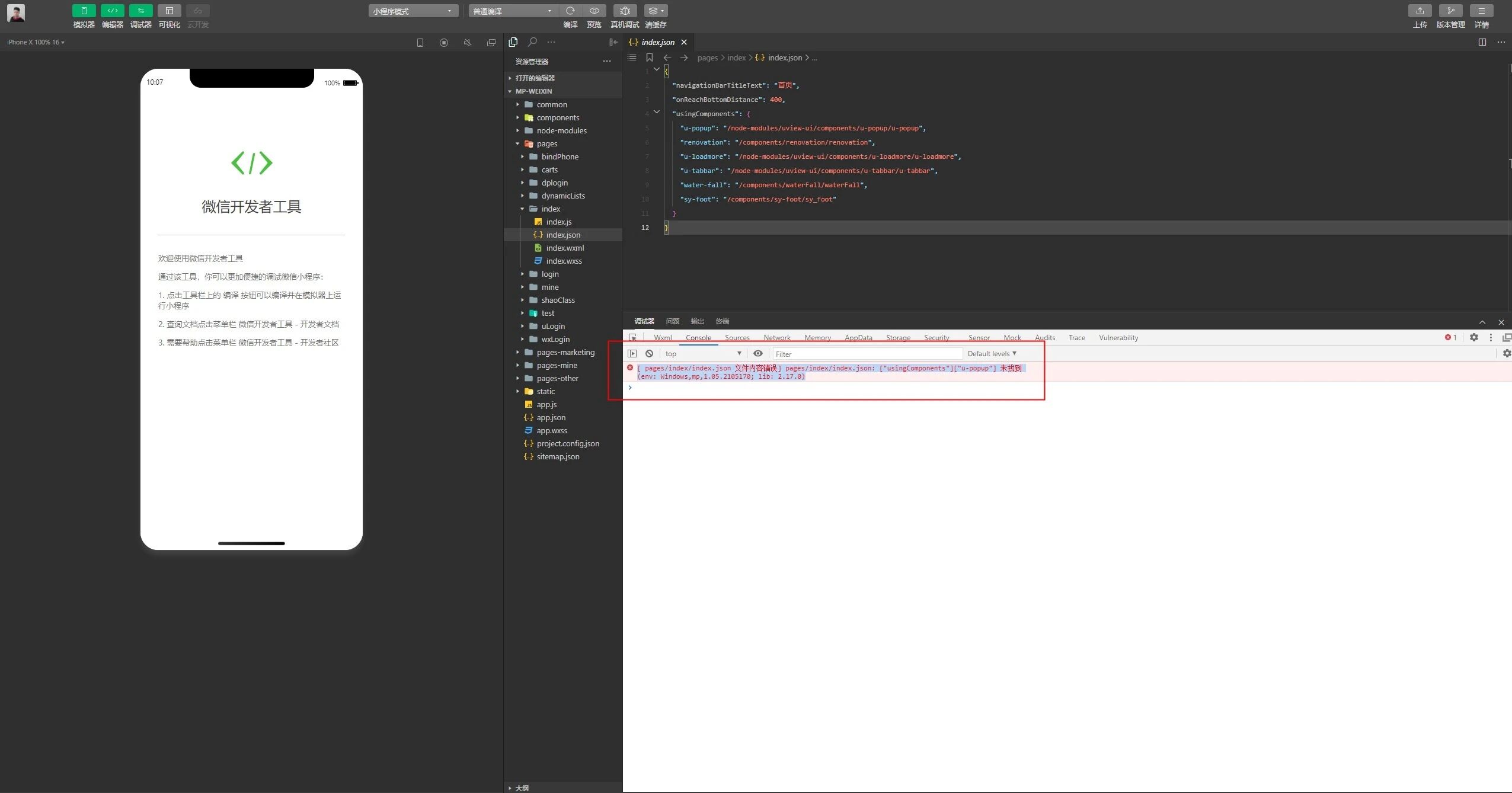Open the 小程序模式 mode dropdown

coord(413,11)
